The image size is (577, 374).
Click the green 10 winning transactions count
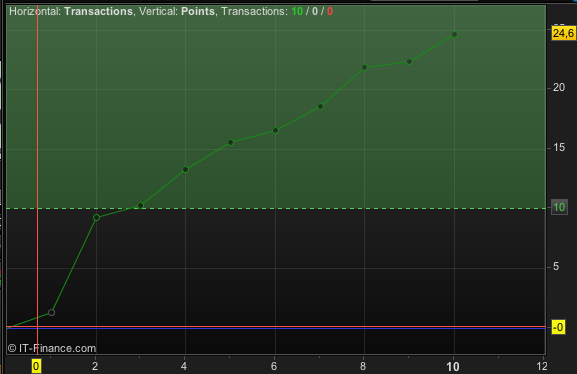tap(297, 11)
